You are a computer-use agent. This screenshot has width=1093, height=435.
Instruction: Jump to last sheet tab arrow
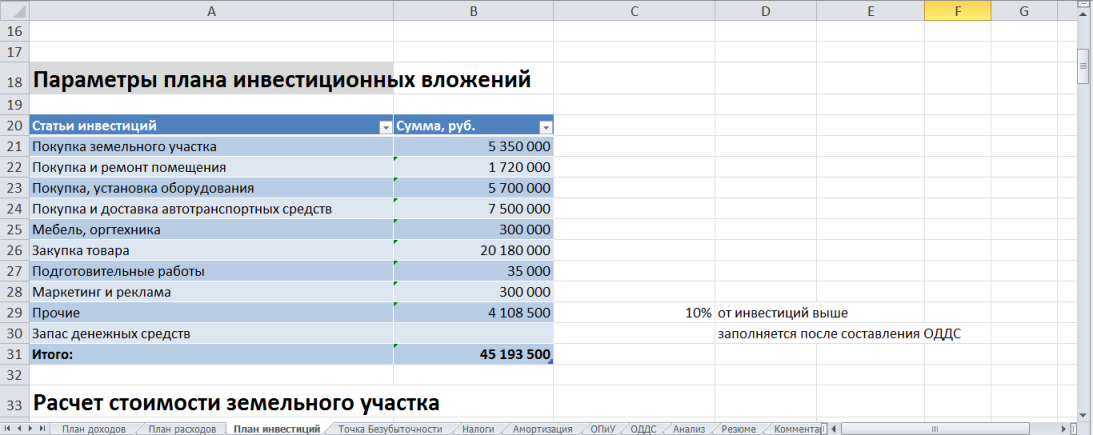tap(42, 428)
